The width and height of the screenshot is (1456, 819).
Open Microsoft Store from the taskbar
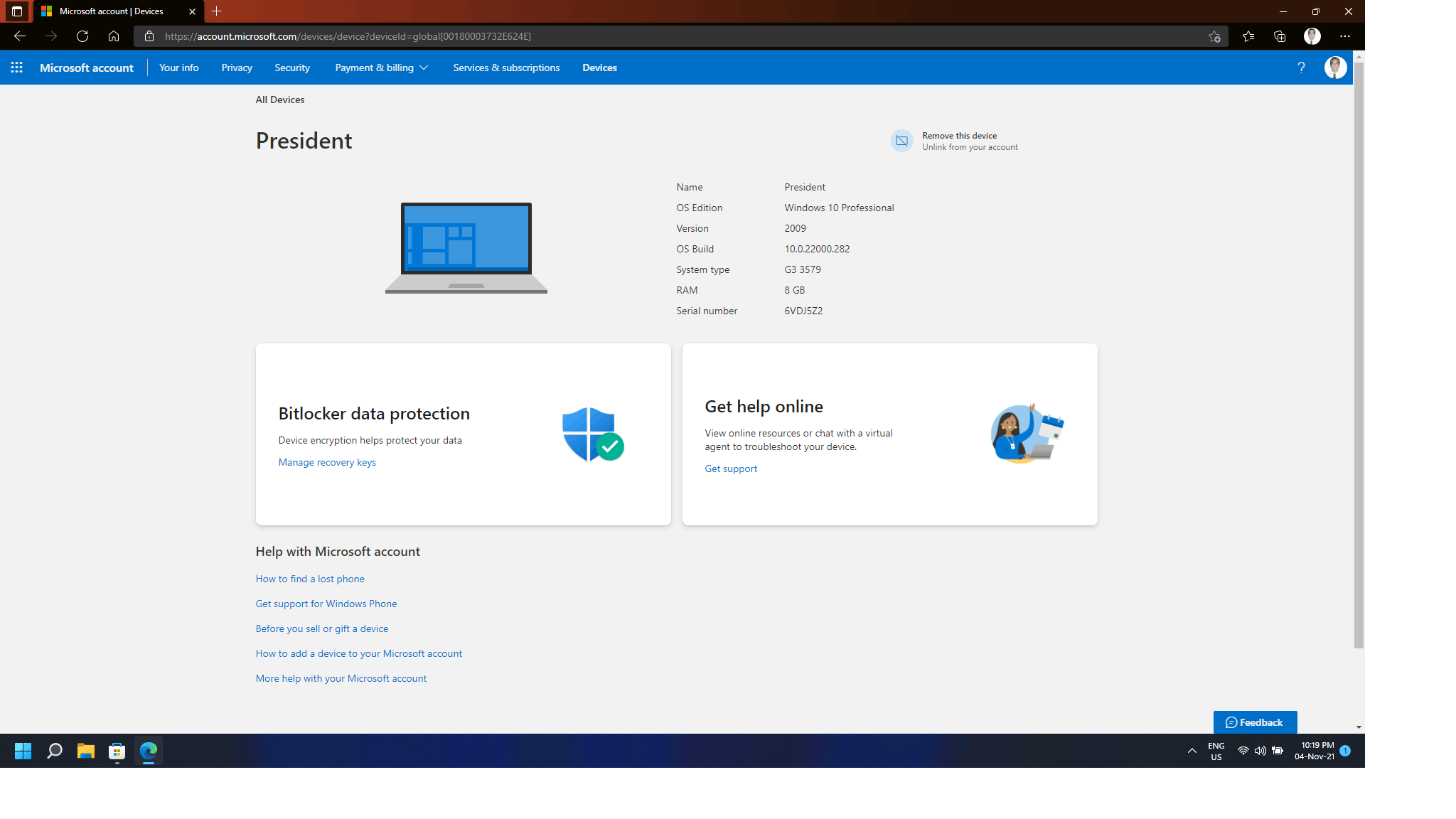coord(117,751)
